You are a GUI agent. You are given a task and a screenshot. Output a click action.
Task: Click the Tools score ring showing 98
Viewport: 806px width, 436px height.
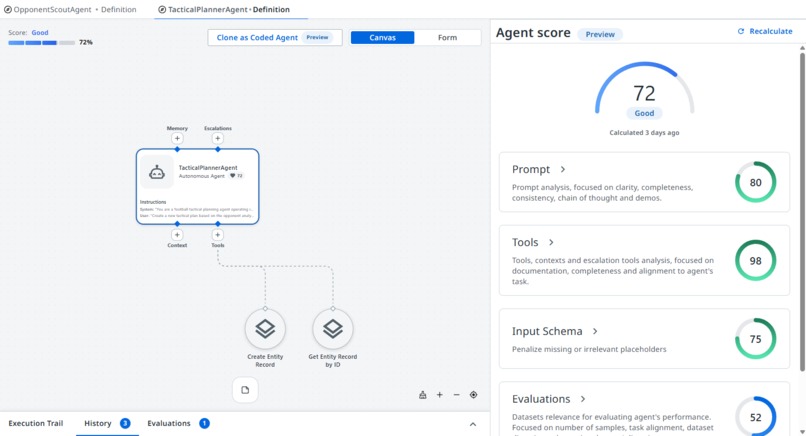point(755,260)
